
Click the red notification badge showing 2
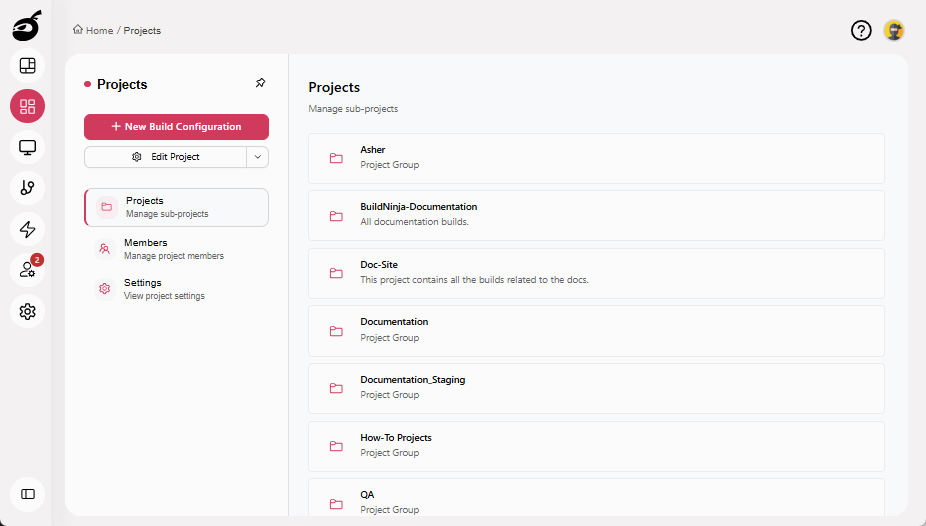point(37,260)
